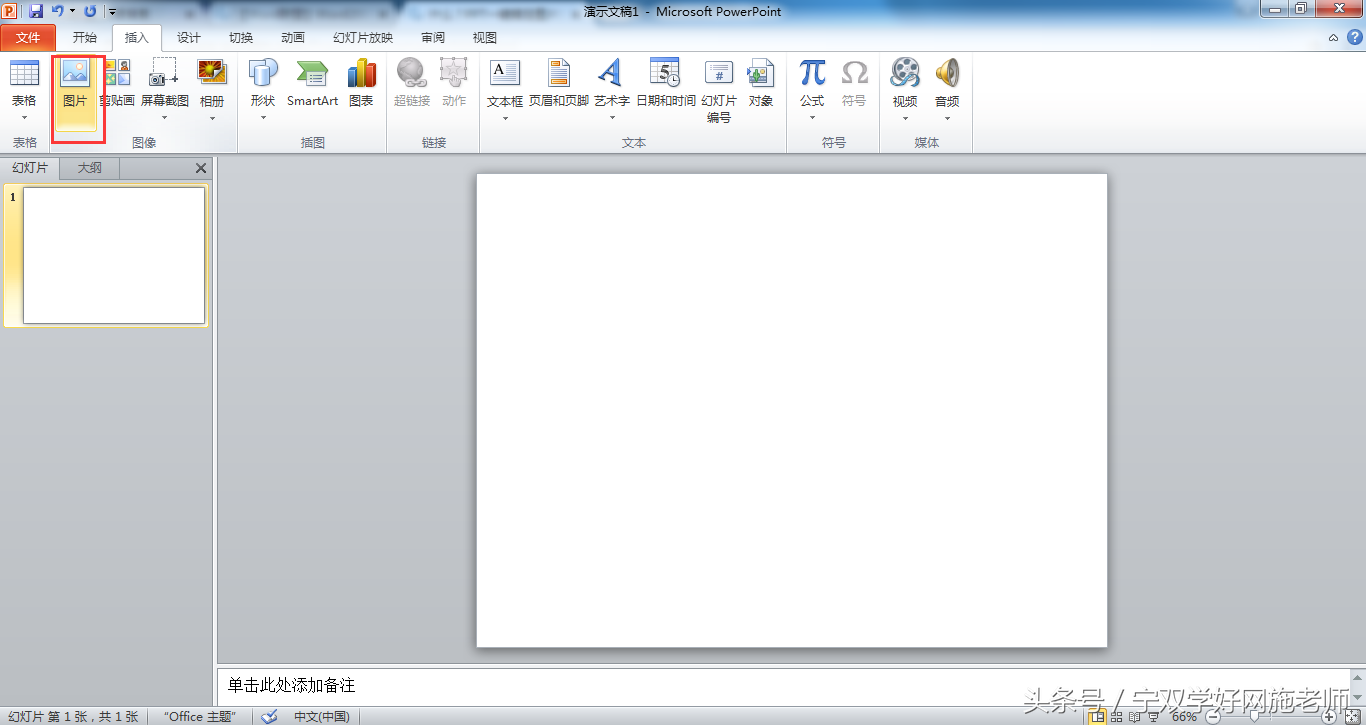Image resolution: width=1366 pixels, height=725 pixels.
Task: Switch to the 设计 ribbon tab
Action: [188, 38]
